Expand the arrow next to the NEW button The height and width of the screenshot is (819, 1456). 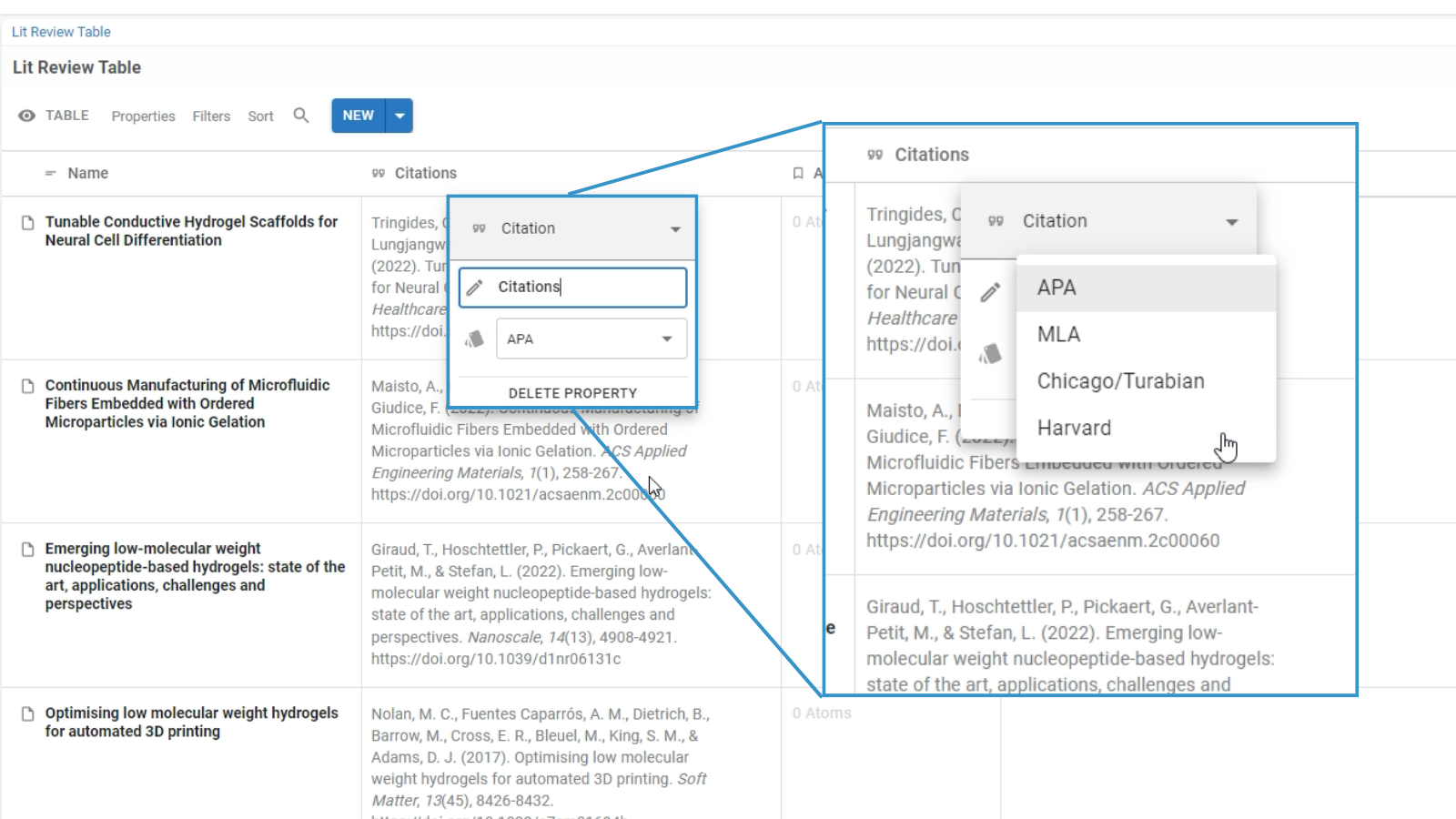point(400,116)
